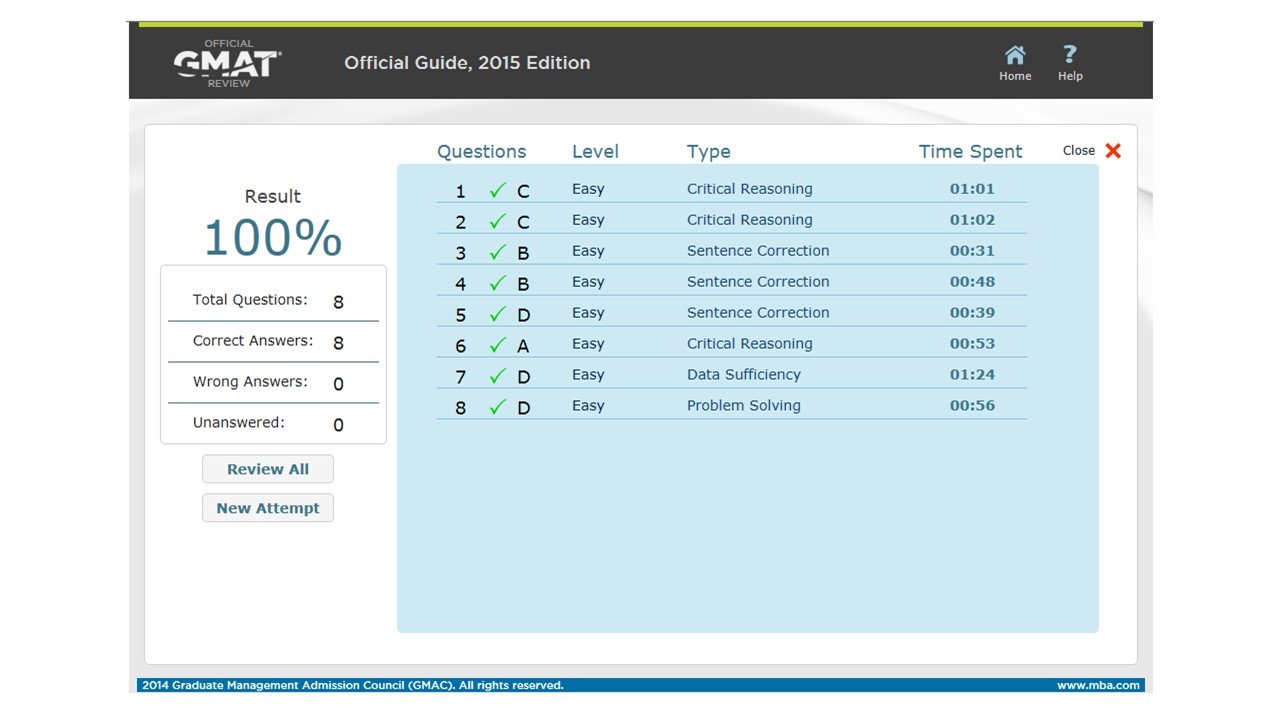Open Help via question mark icon

pyautogui.click(x=1069, y=55)
